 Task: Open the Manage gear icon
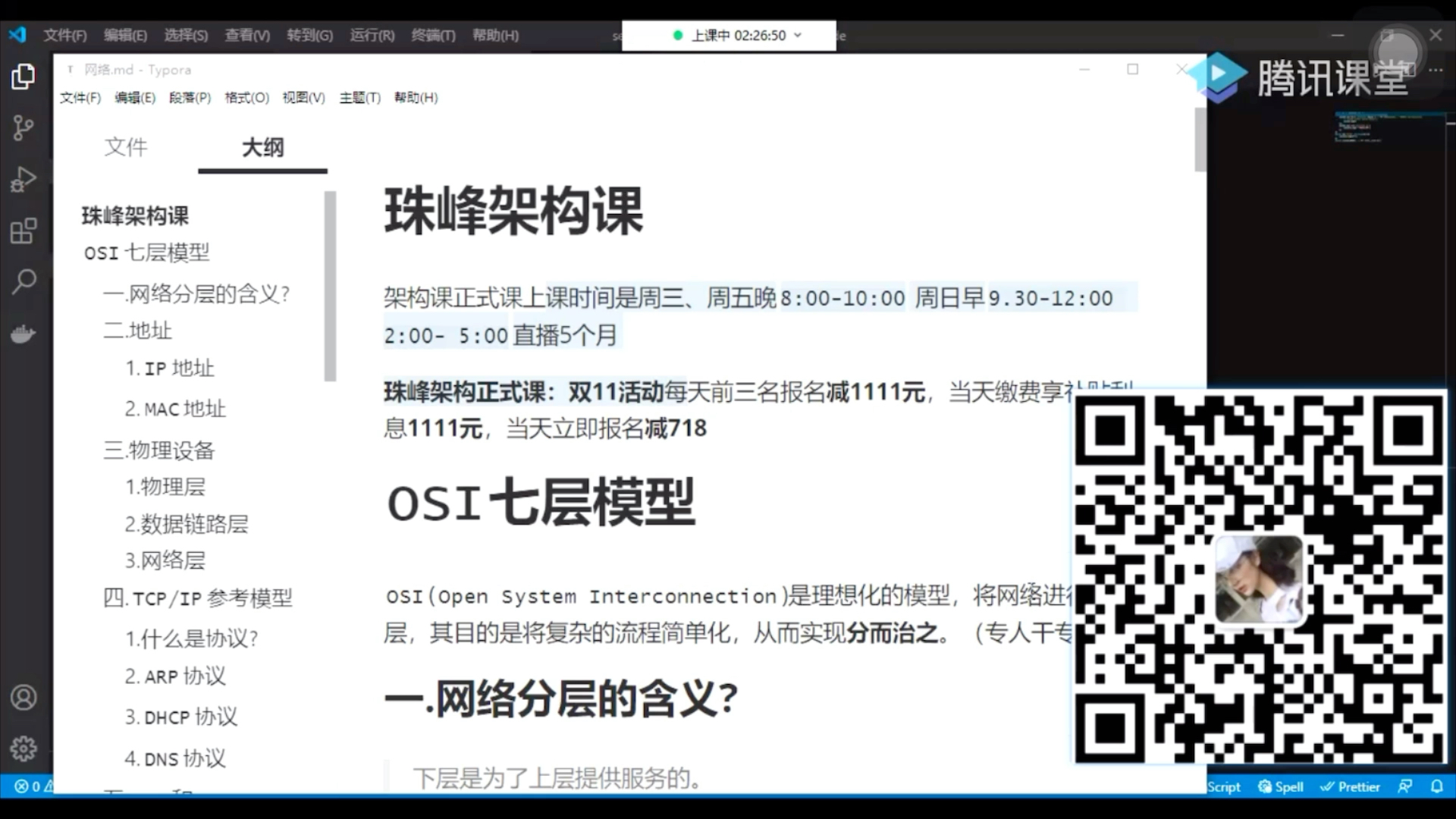point(24,748)
